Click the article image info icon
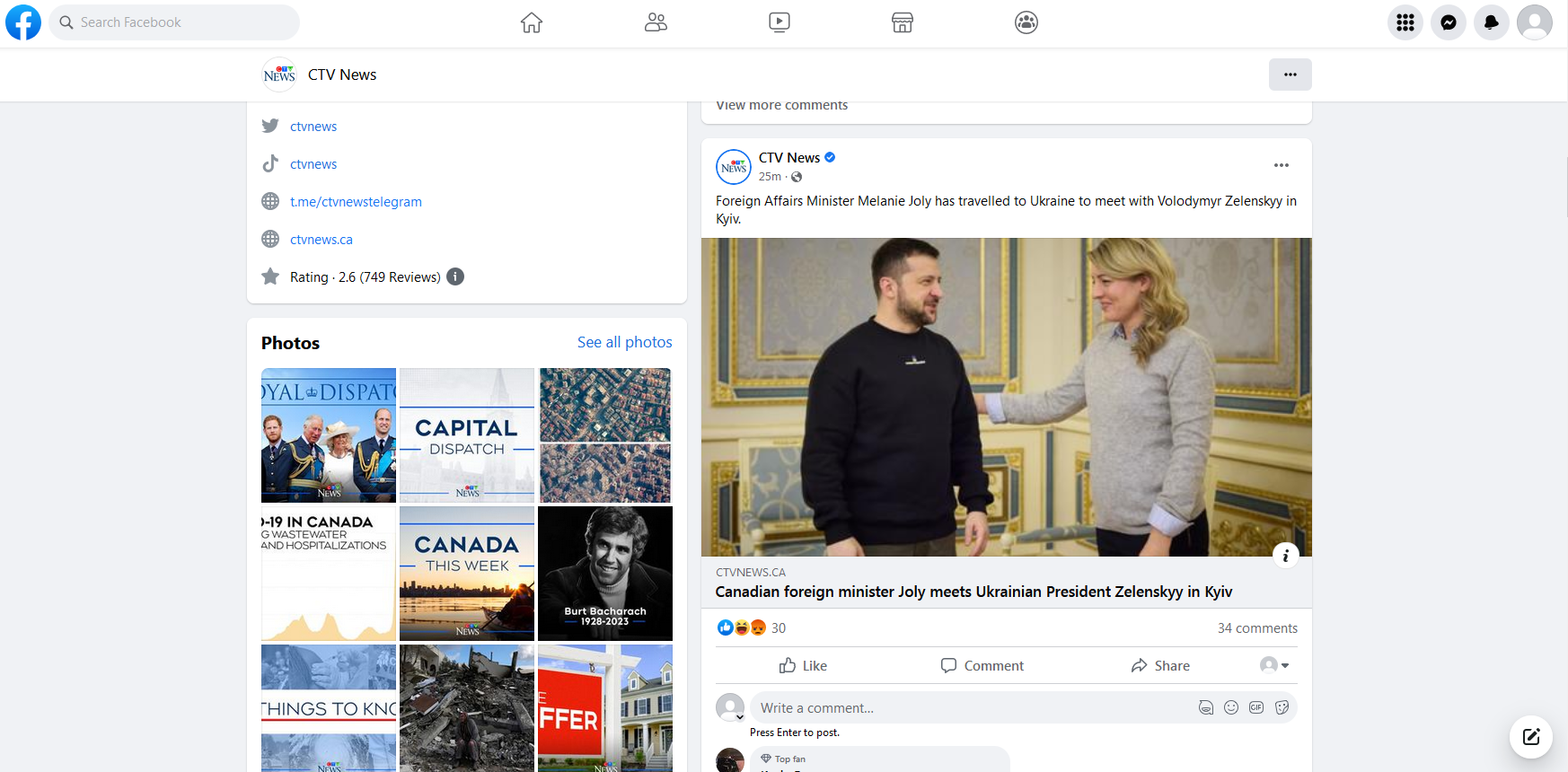Screen dimensions: 1568x772 (1286, 556)
